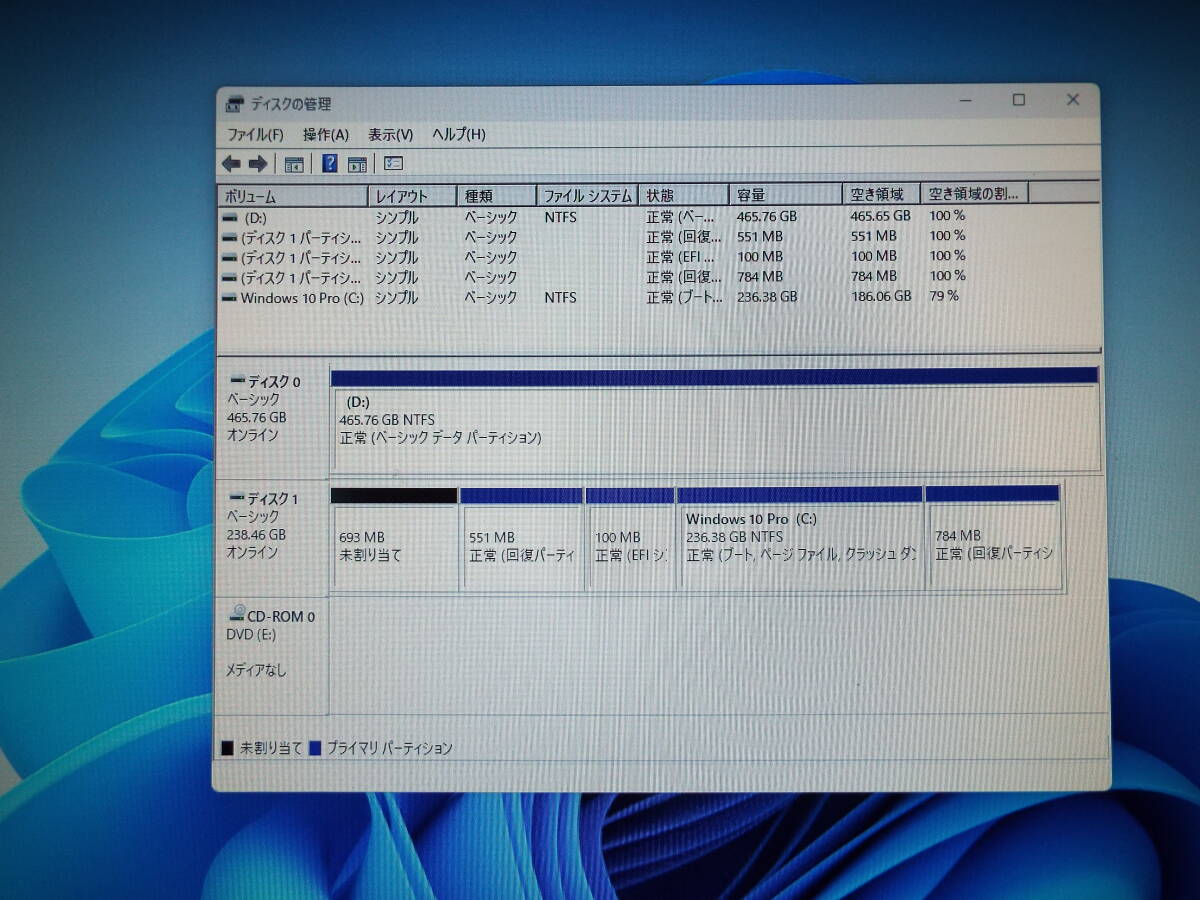The width and height of the screenshot is (1200, 900).
Task: Sort by the ボリューム column header
Action: 293,197
